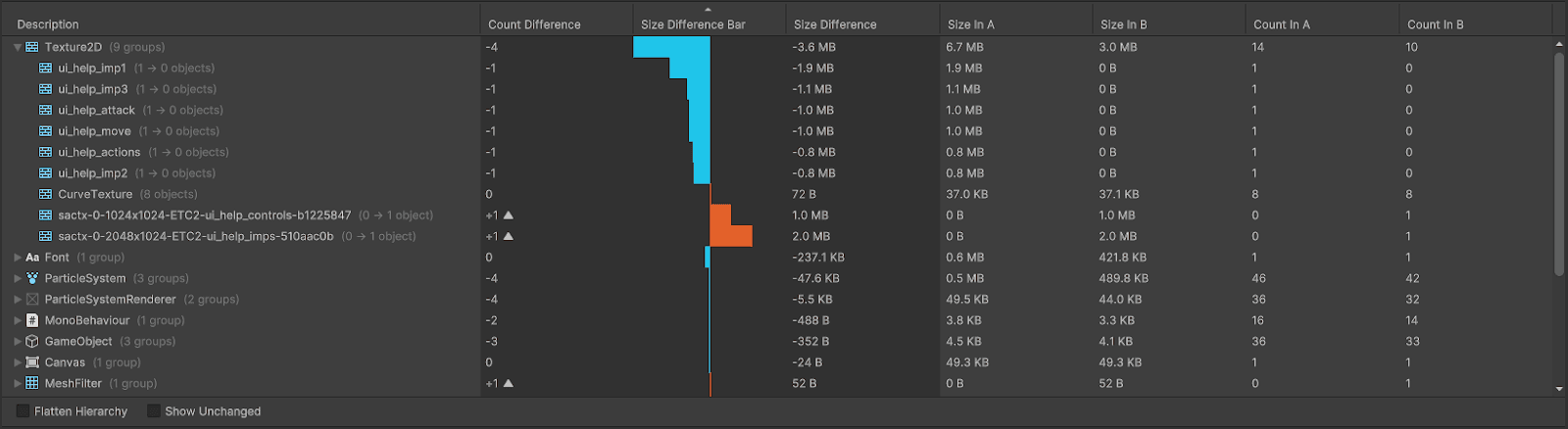
Task: Click the ParticleSystem icon
Action: 32,278
